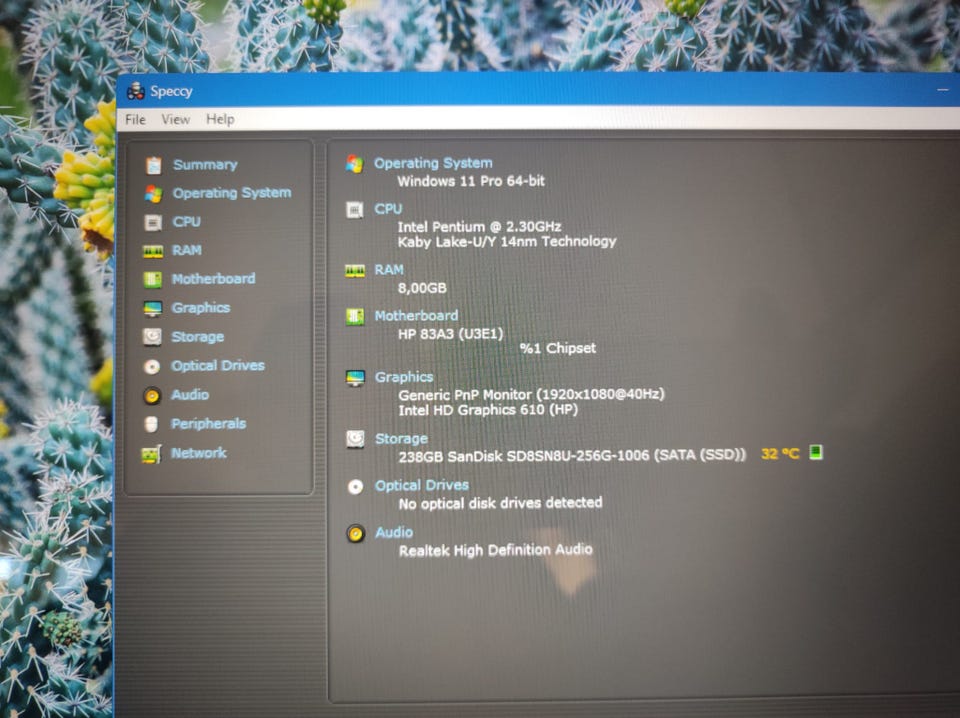Click the Audio speaker icon in sidebar
960x718 pixels.
coord(152,396)
